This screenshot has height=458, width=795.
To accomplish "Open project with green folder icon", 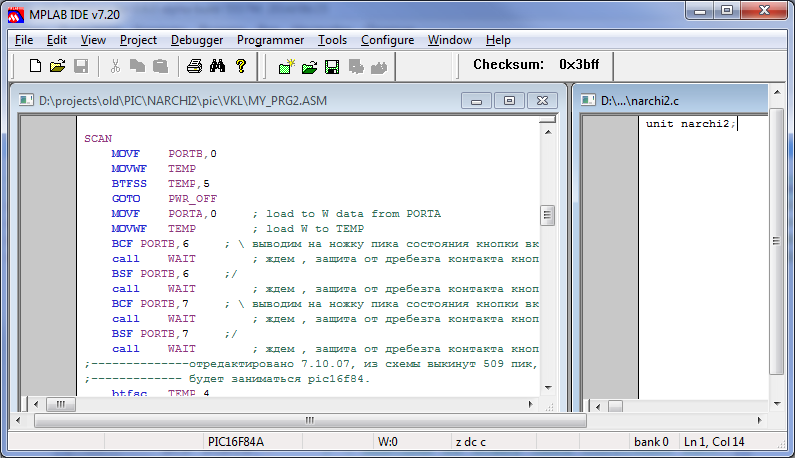I will tap(309, 66).
